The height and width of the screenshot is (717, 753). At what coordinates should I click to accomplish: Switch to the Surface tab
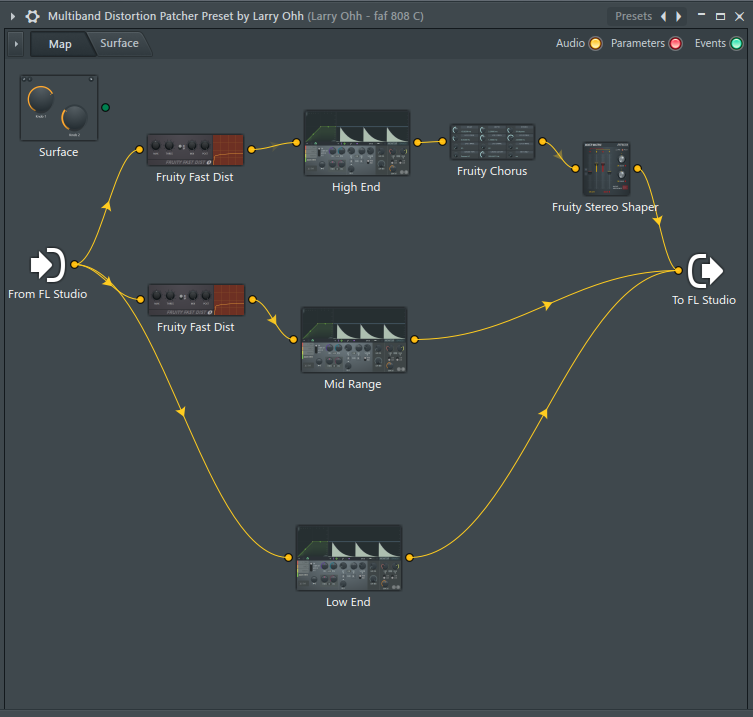pyautogui.click(x=119, y=44)
